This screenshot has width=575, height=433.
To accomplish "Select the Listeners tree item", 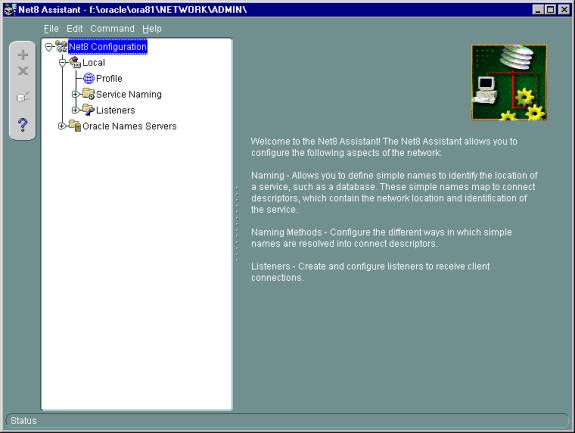I will (x=116, y=110).
